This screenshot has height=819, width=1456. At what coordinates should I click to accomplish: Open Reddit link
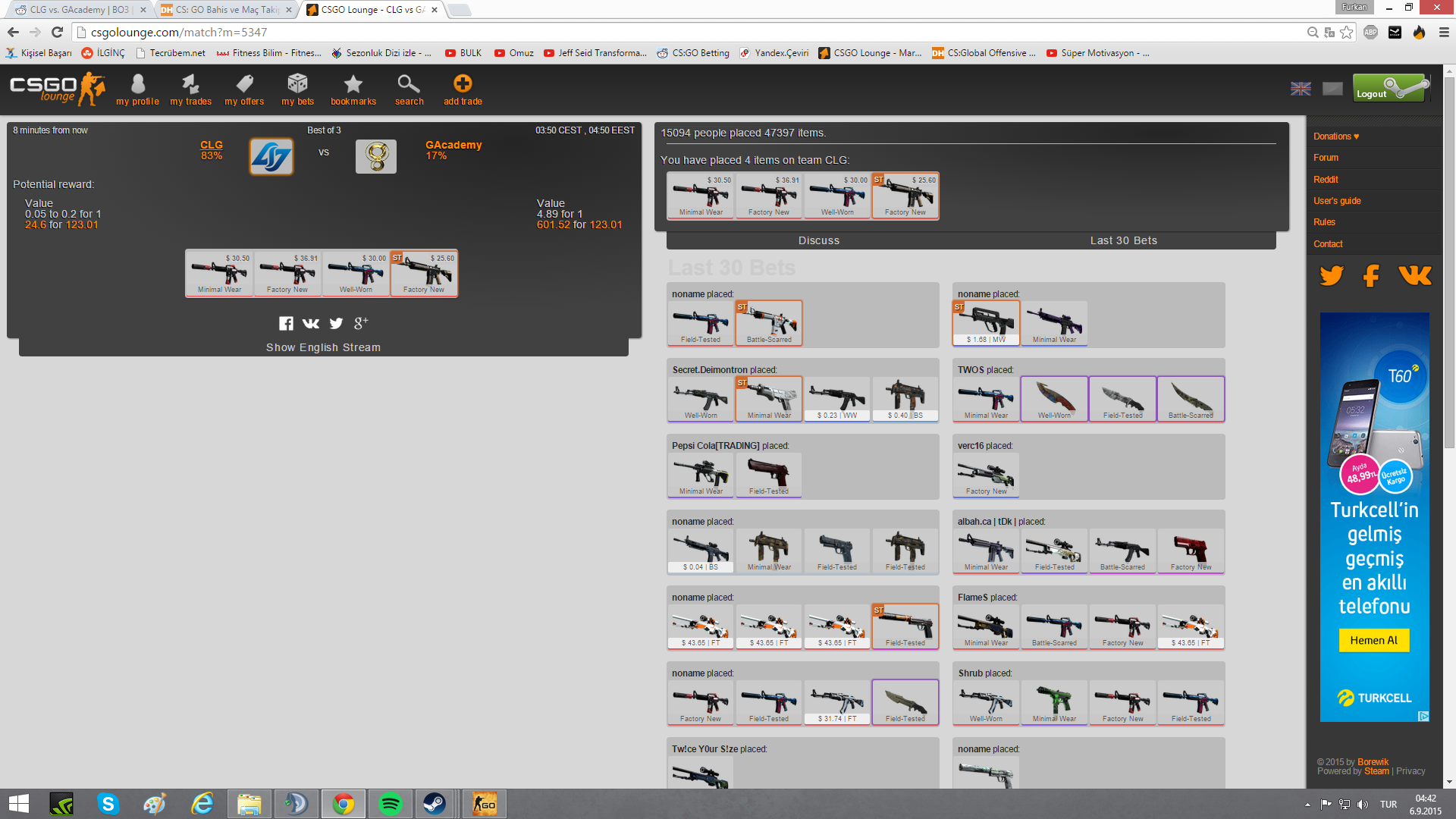click(x=1326, y=180)
